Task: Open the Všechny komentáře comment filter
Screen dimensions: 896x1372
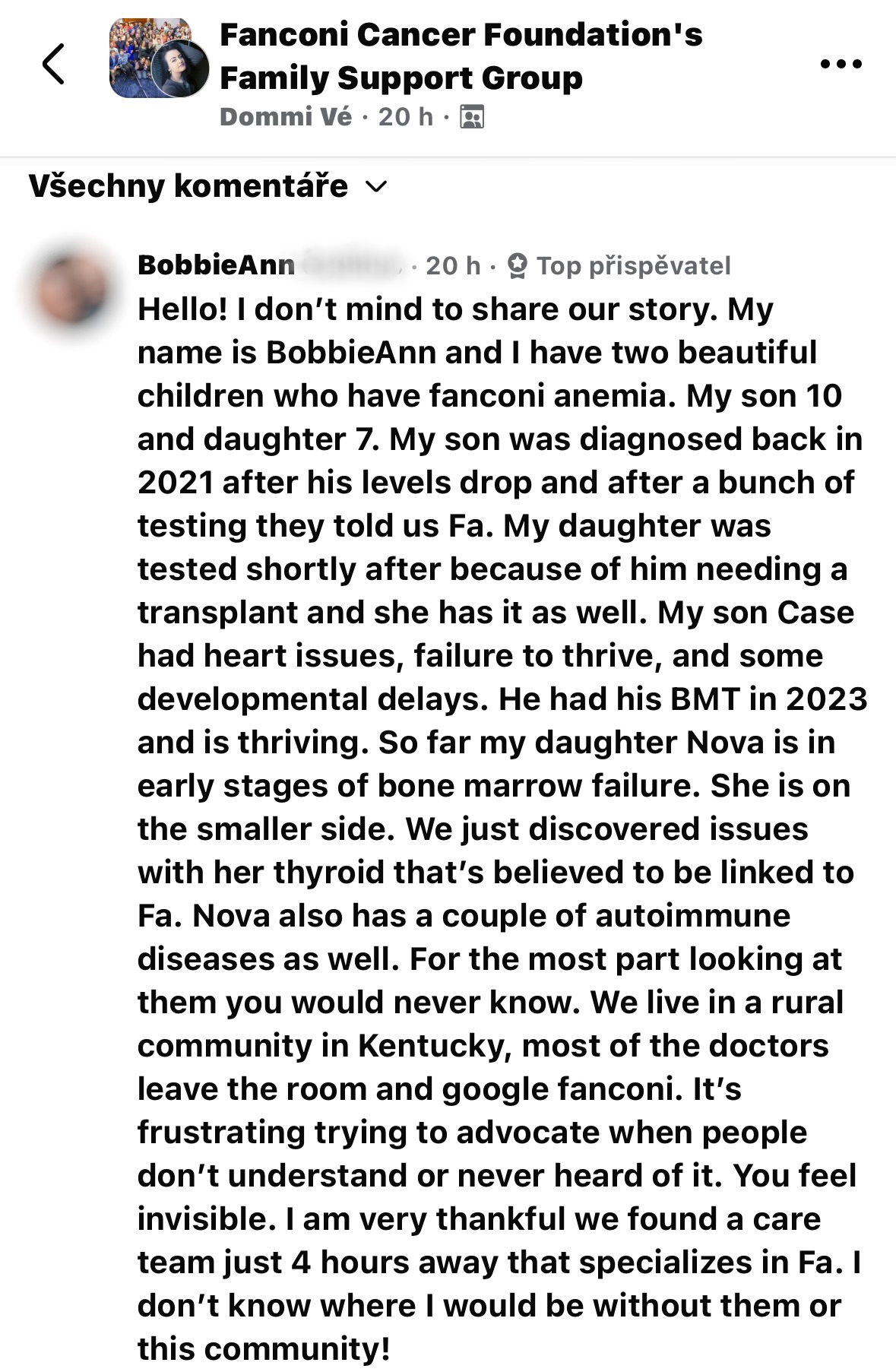Action: pyautogui.click(x=188, y=186)
